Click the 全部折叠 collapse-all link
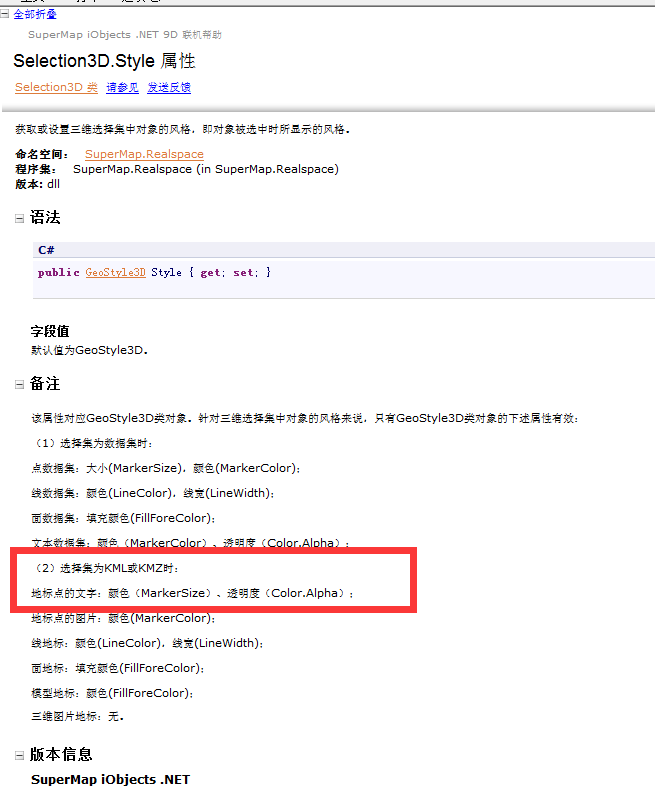Image resolution: width=655 pixels, height=805 pixels. click(35, 14)
